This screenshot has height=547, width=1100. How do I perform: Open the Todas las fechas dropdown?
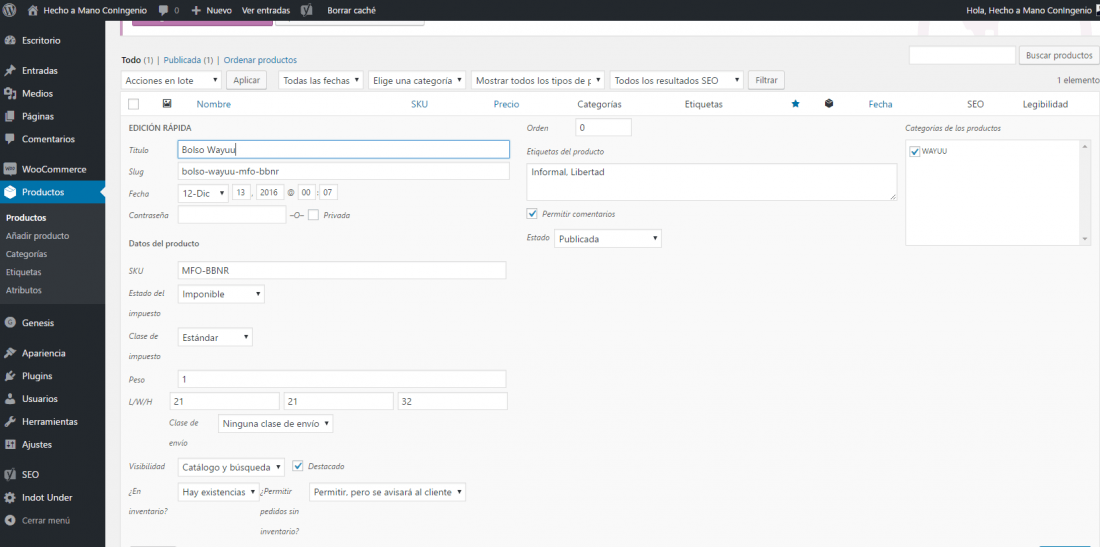click(x=321, y=81)
